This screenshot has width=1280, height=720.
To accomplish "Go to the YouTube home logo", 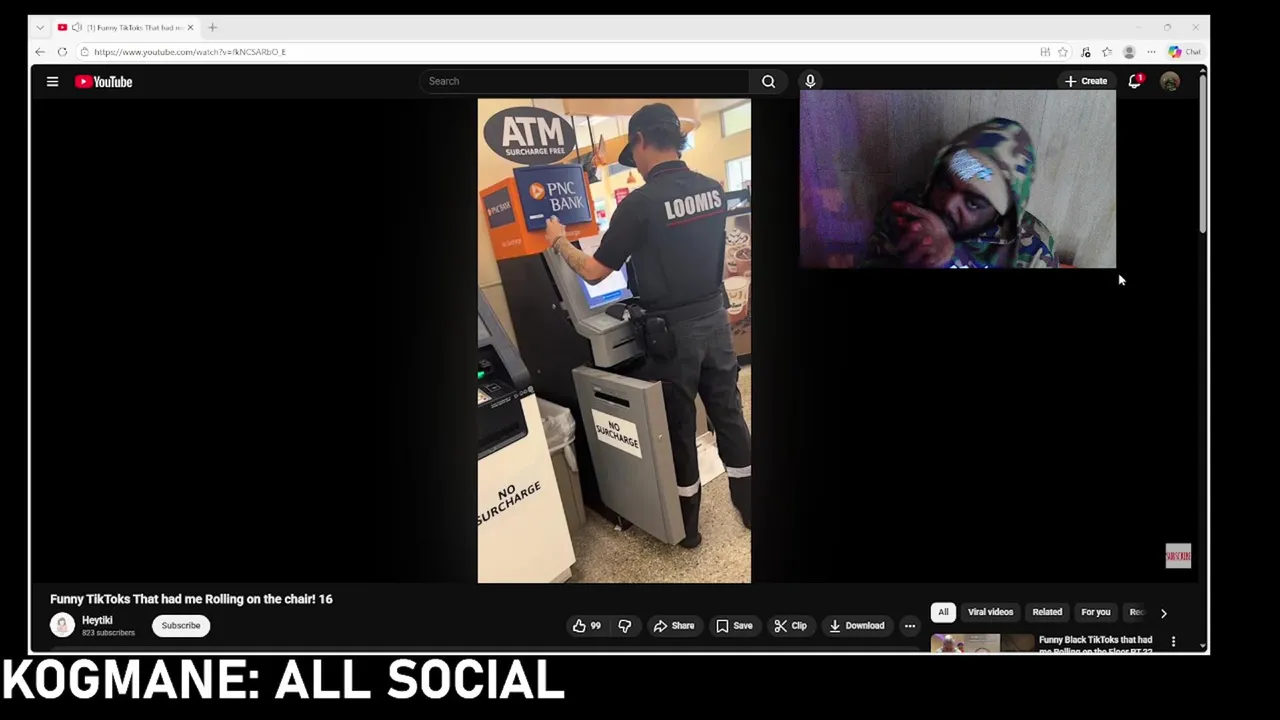I will click(x=103, y=82).
